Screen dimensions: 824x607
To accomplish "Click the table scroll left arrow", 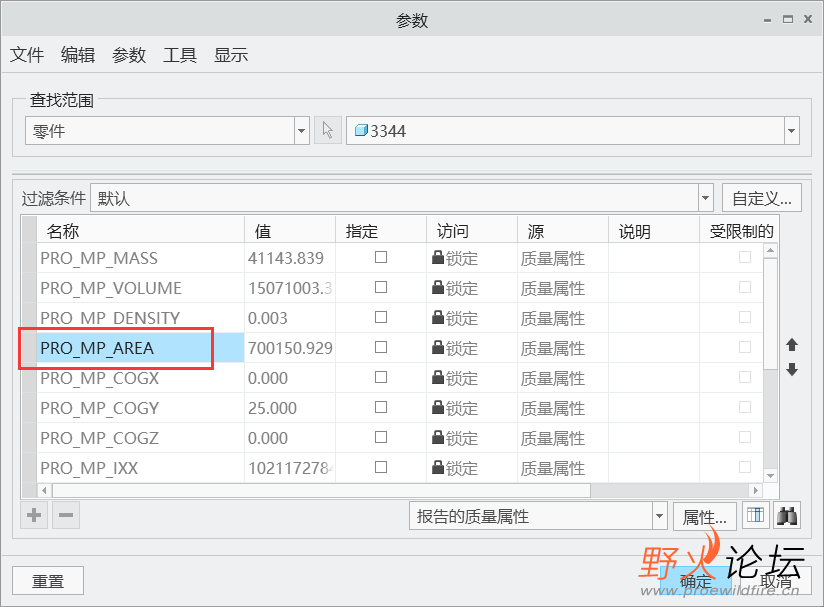I will click(45, 490).
